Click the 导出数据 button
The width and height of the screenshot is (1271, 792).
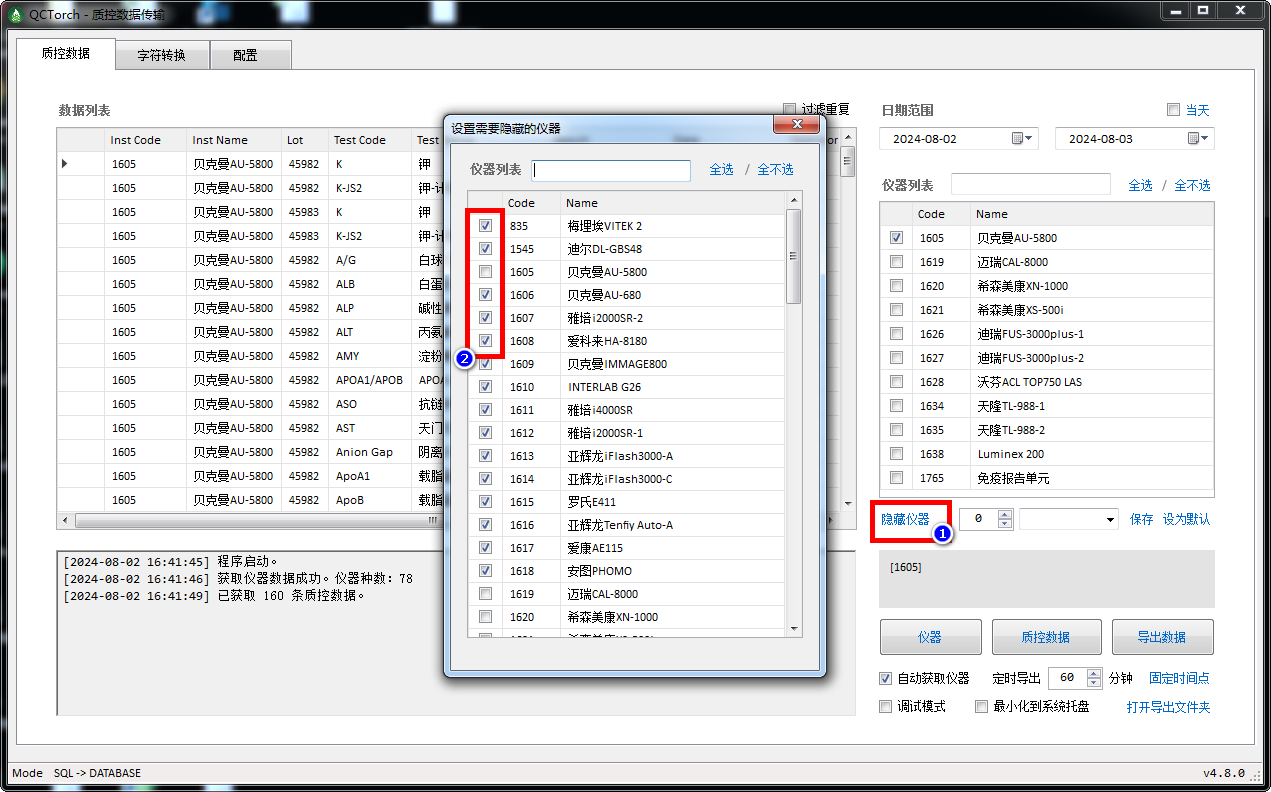1161,637
